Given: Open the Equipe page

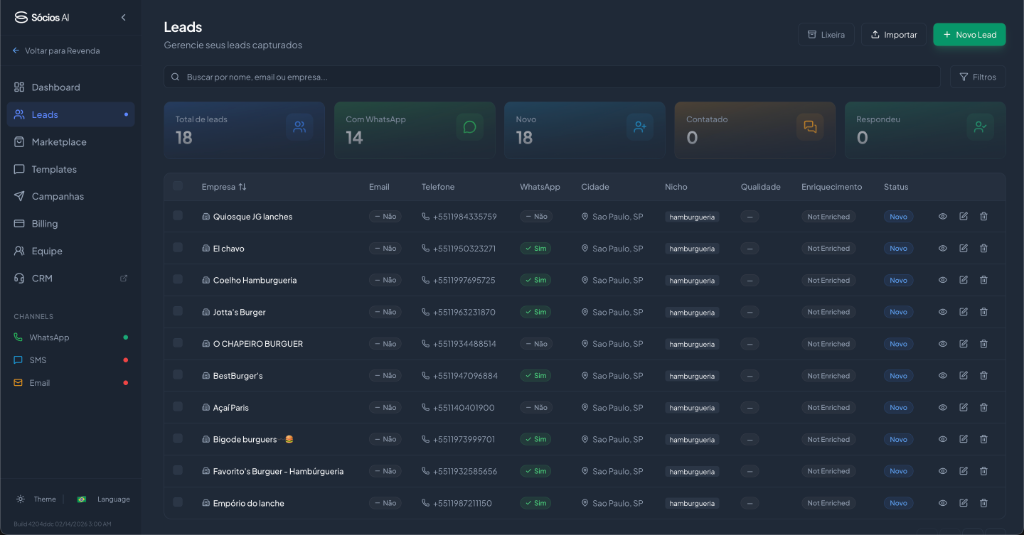Looking at the screenshot, I should pos(71,251).
